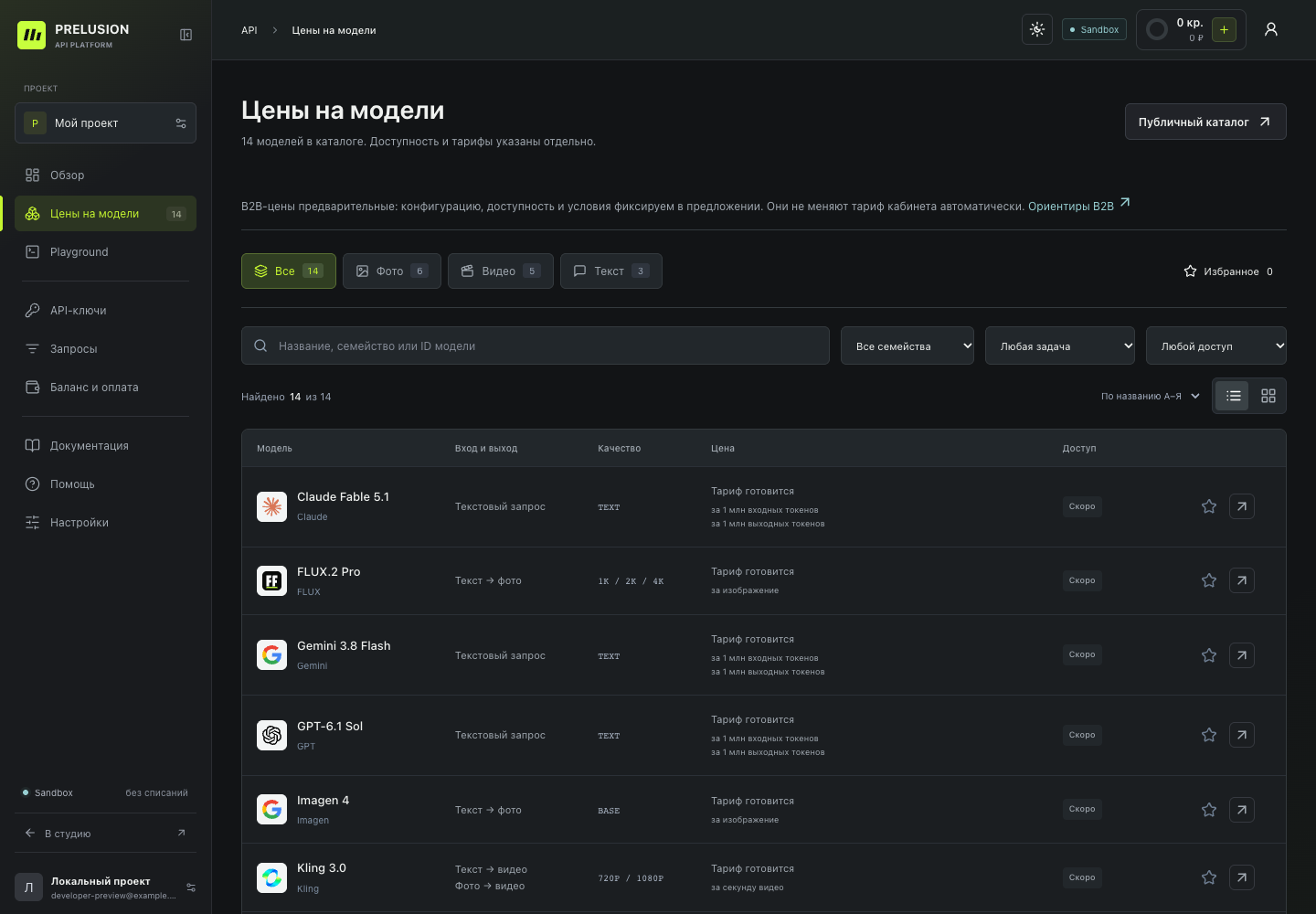Image resolution: width=1316 pixels, height=914 pixels.
Task: Open account settings icon beside Локальный проект
Action: tap(191, 887)
